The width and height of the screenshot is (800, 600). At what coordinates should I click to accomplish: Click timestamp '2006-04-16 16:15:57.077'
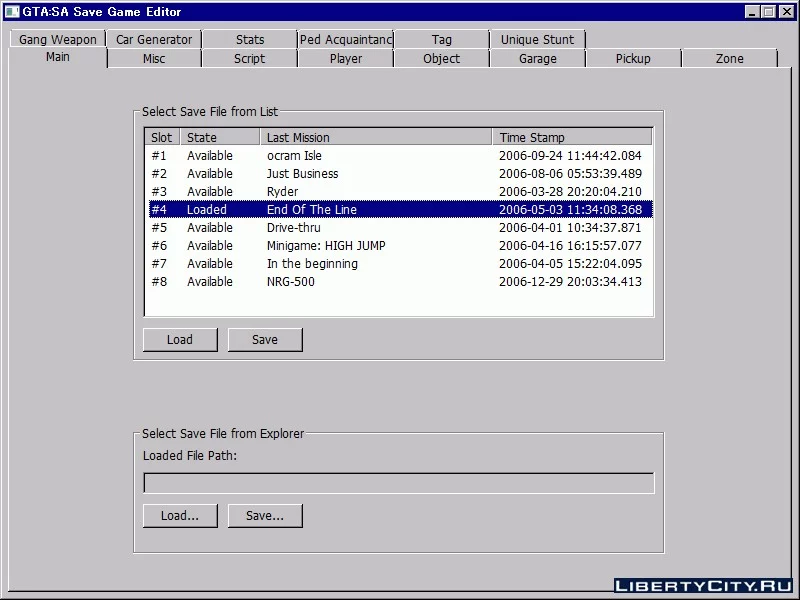(570, 245)
